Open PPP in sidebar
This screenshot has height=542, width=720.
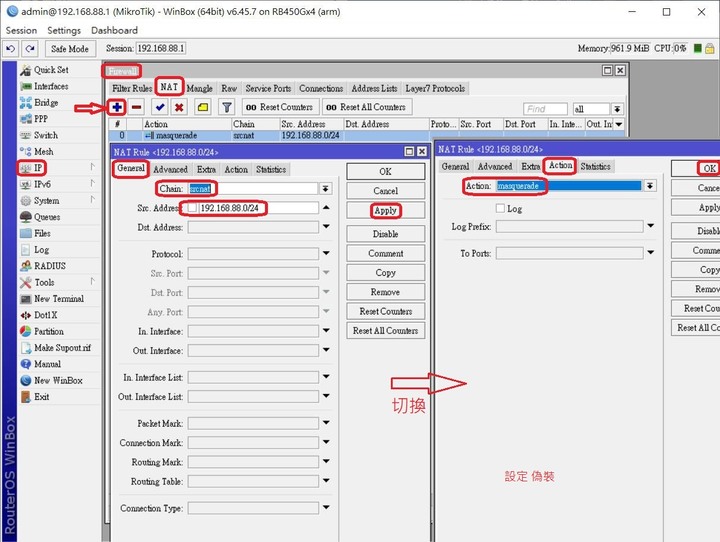[40, 119]
